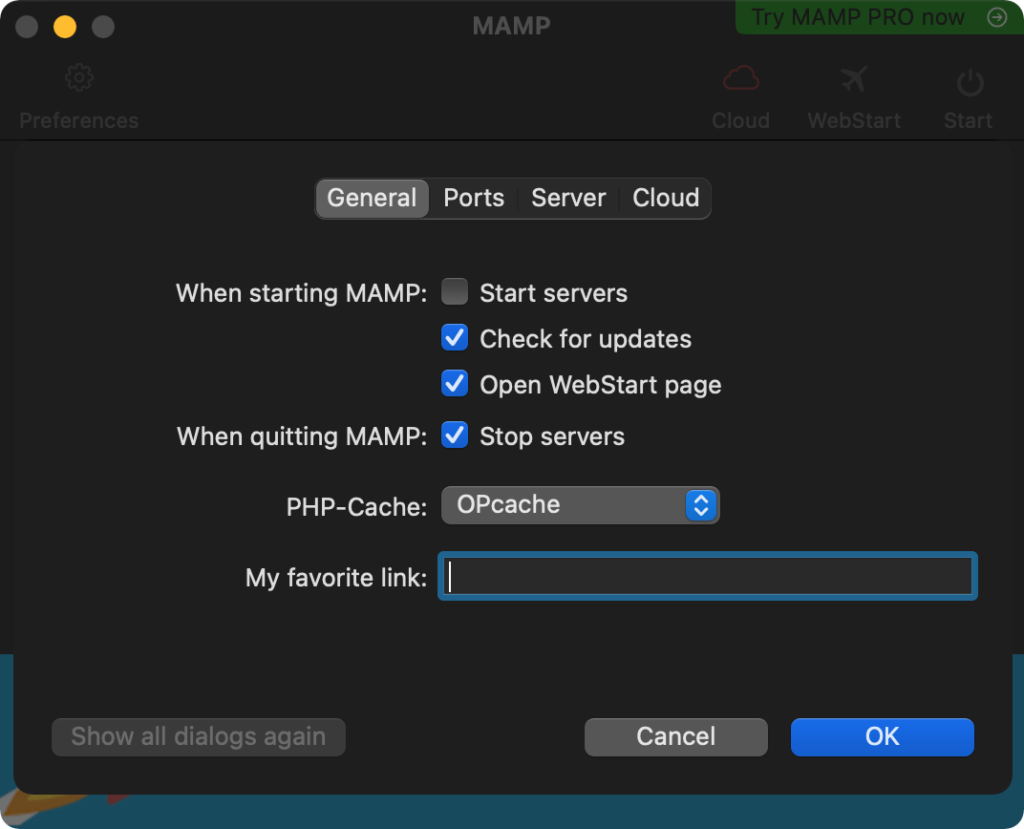Select the General tab
The image size is (1024, 829).
point(372,198)
